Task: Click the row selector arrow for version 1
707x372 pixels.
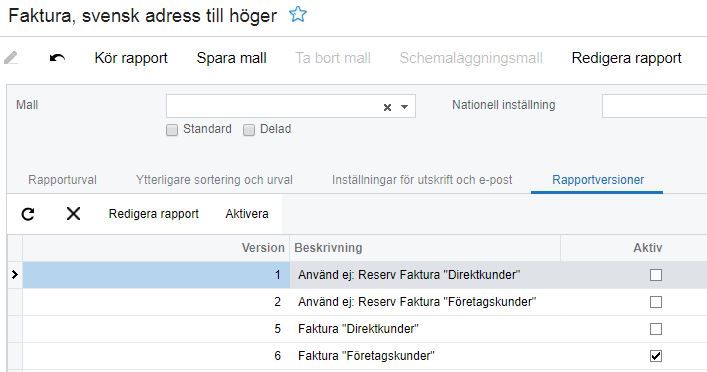Action: pos(14,274)
